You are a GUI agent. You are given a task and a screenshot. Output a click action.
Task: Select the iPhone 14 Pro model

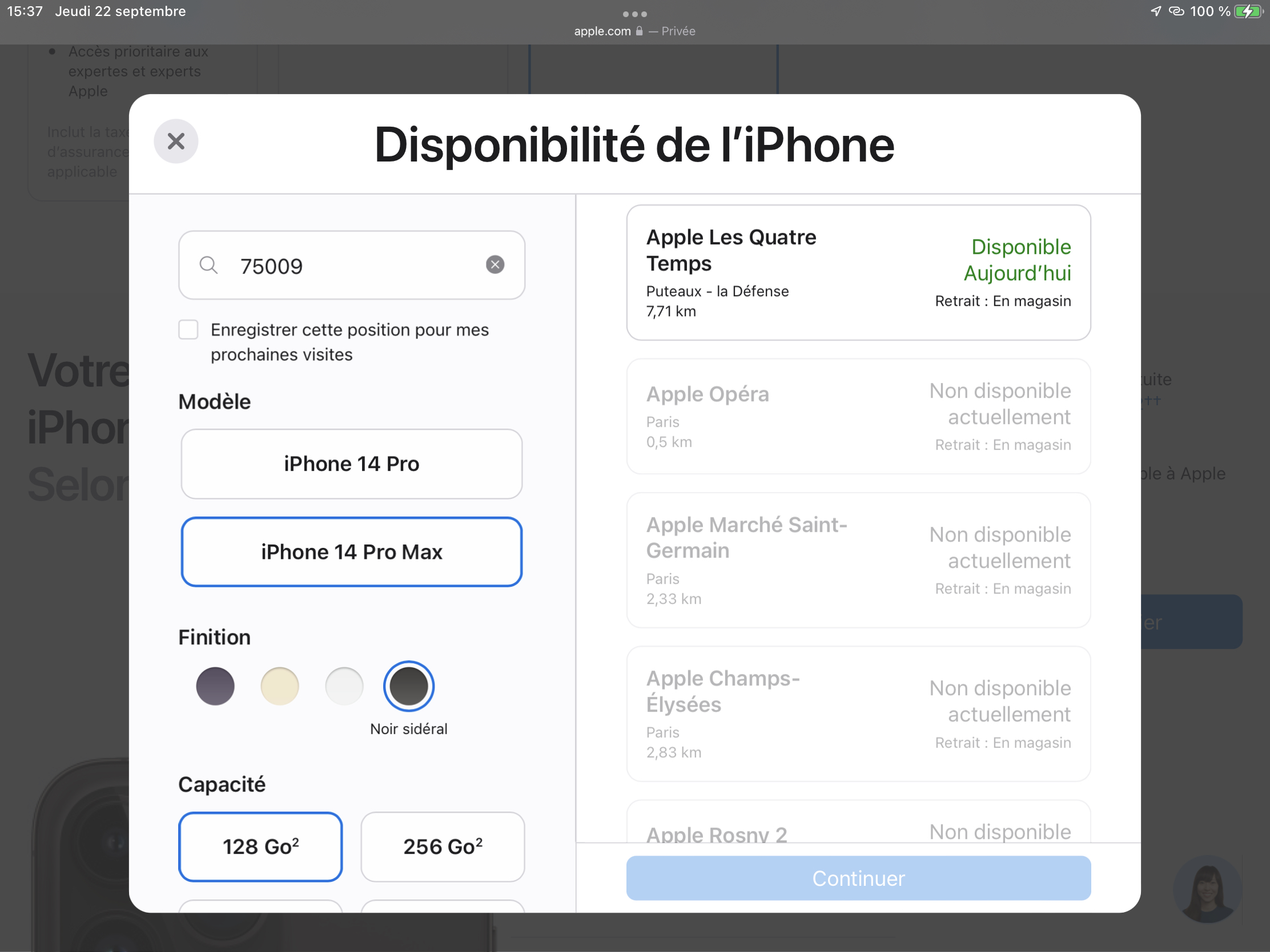click(x=351, y=463)
